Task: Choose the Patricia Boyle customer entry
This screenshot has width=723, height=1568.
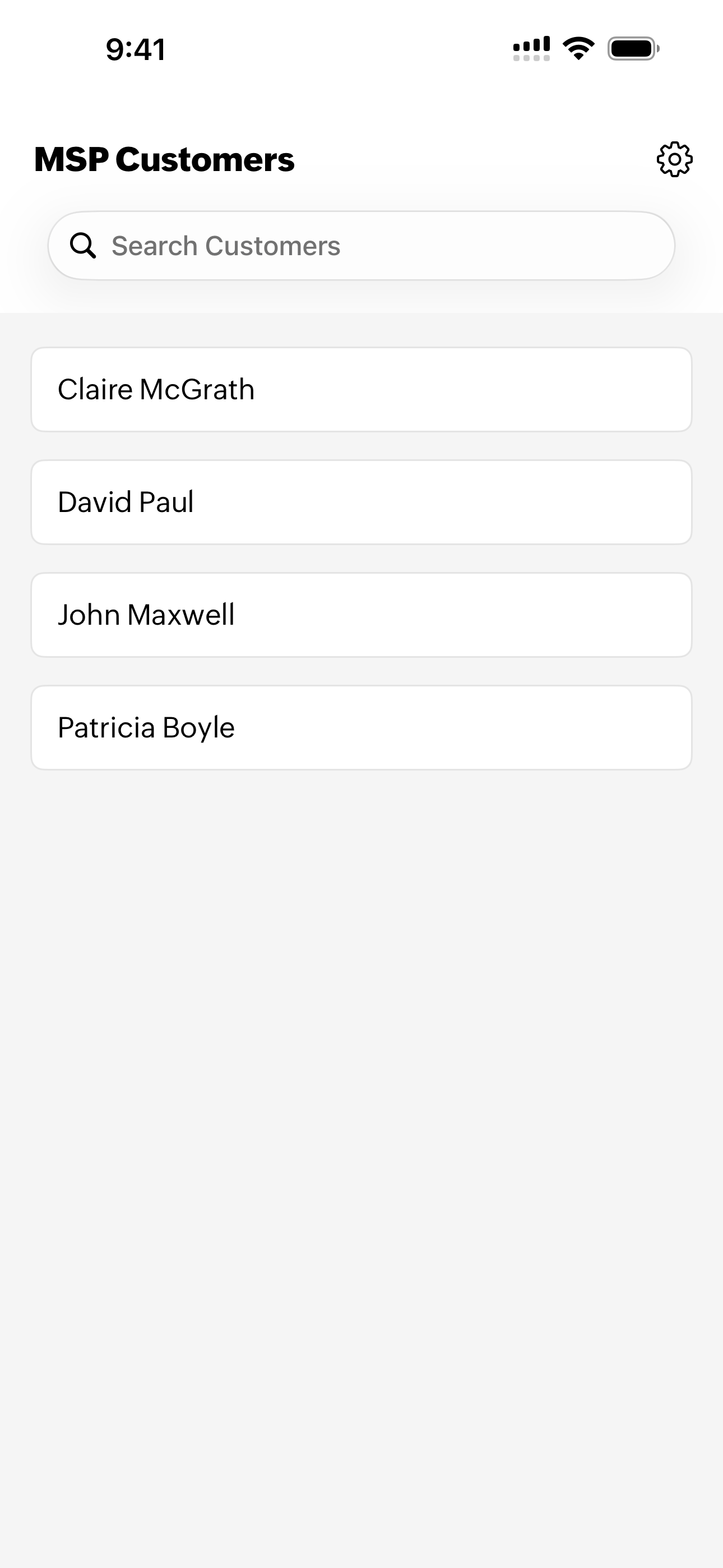Action: click(x=146, y=727)
